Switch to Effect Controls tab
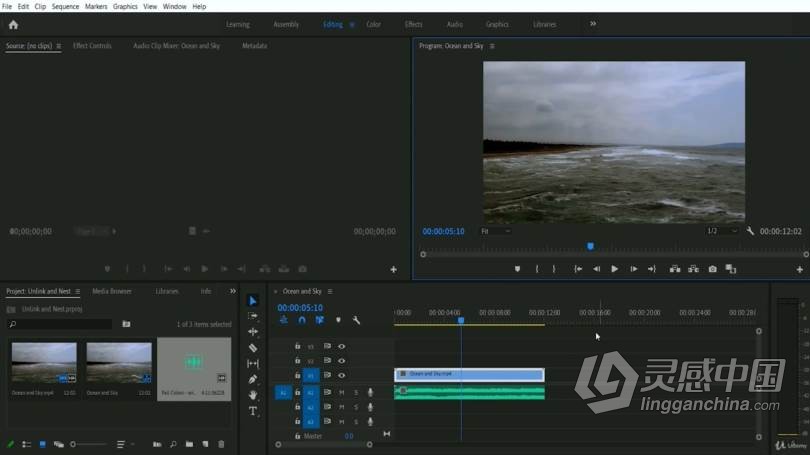The image size is (810, 455). pyautogui.click(x=92, y=46)
